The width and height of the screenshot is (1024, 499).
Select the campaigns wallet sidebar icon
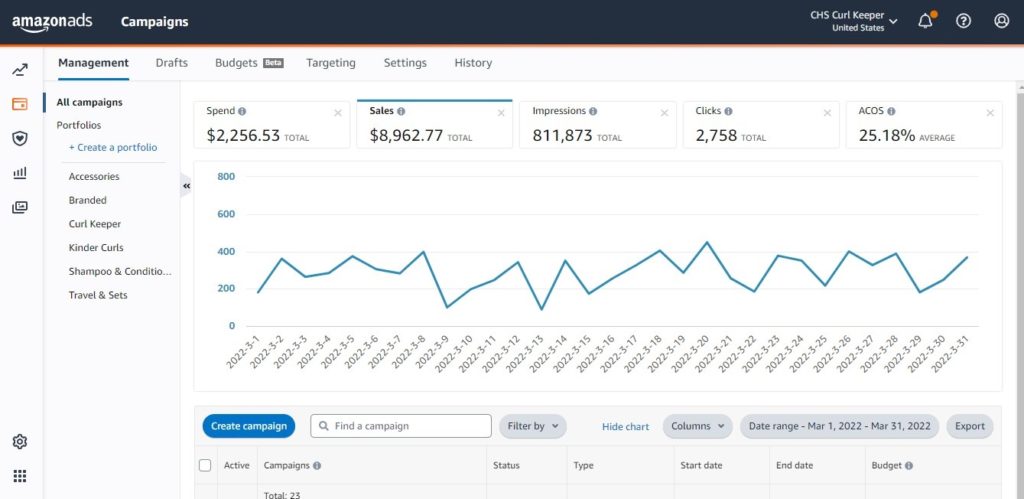point(20,104)
